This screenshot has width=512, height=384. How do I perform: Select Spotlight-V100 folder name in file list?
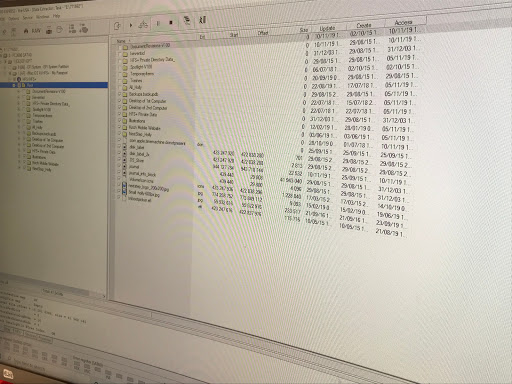pos(141,67)
